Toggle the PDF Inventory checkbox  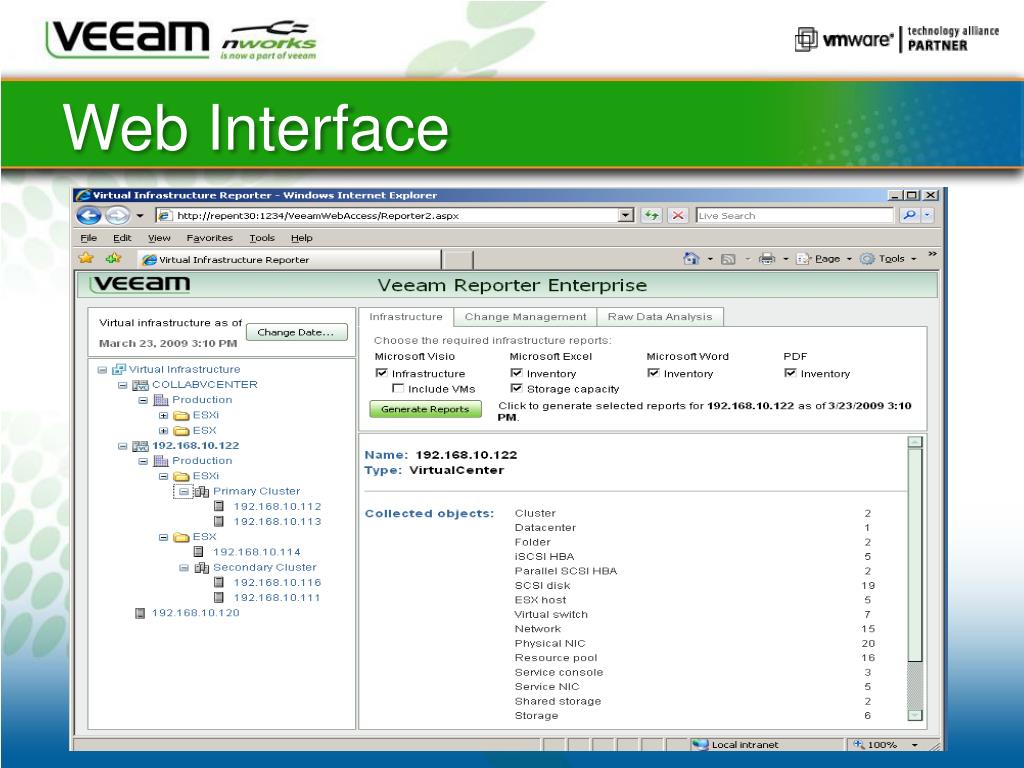(790, 373)
